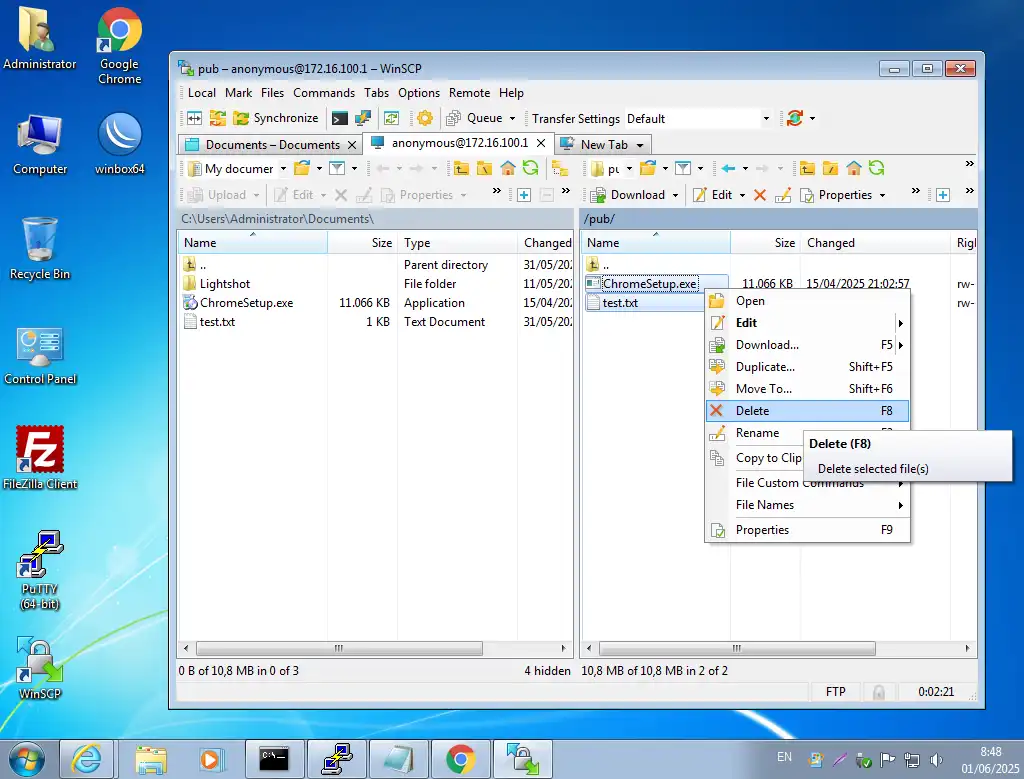The width and height of the screenshot is (1024, 779).
Task: Expand the Transfer Settings Default dropdown
Action: [766, 118]
